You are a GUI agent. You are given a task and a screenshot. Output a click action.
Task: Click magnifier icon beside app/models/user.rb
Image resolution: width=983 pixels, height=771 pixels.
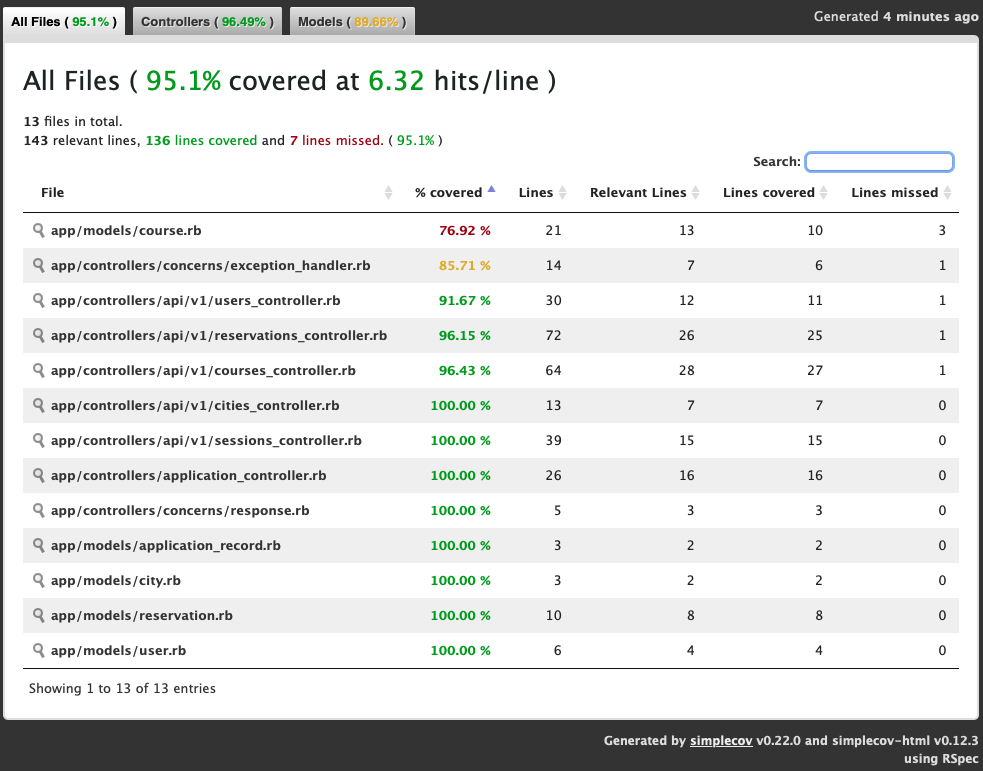[x=39, y=651]
